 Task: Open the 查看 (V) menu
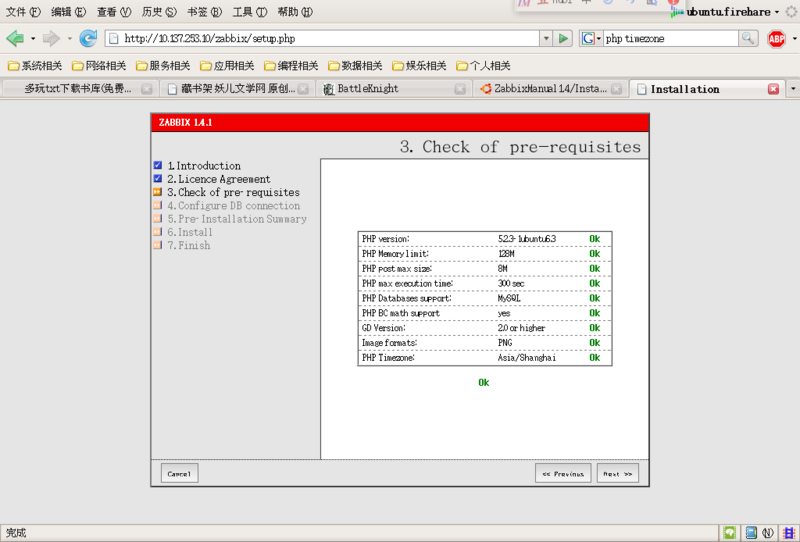coord(114,12)
